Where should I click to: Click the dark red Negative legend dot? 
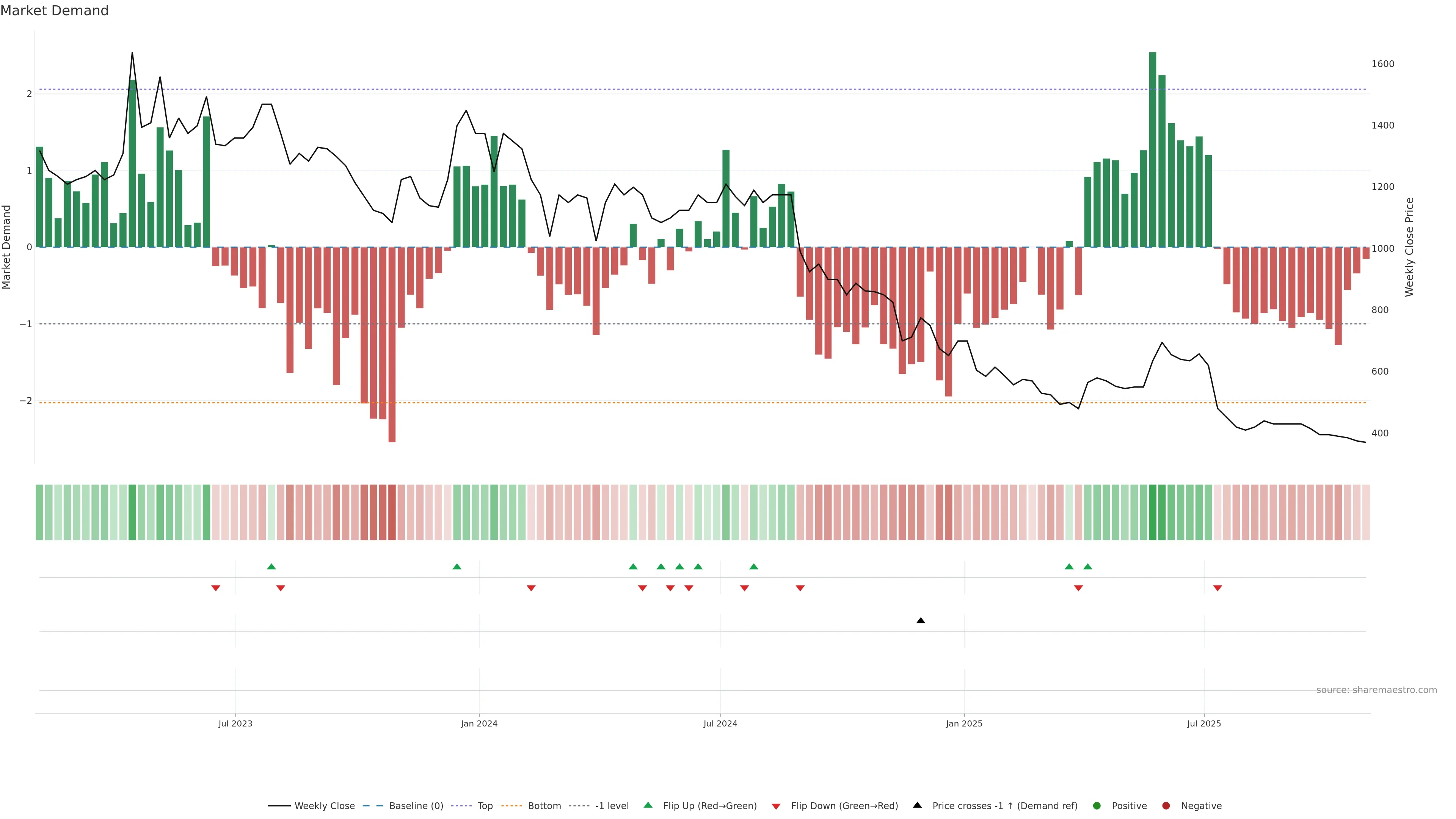pos(1166,806)
